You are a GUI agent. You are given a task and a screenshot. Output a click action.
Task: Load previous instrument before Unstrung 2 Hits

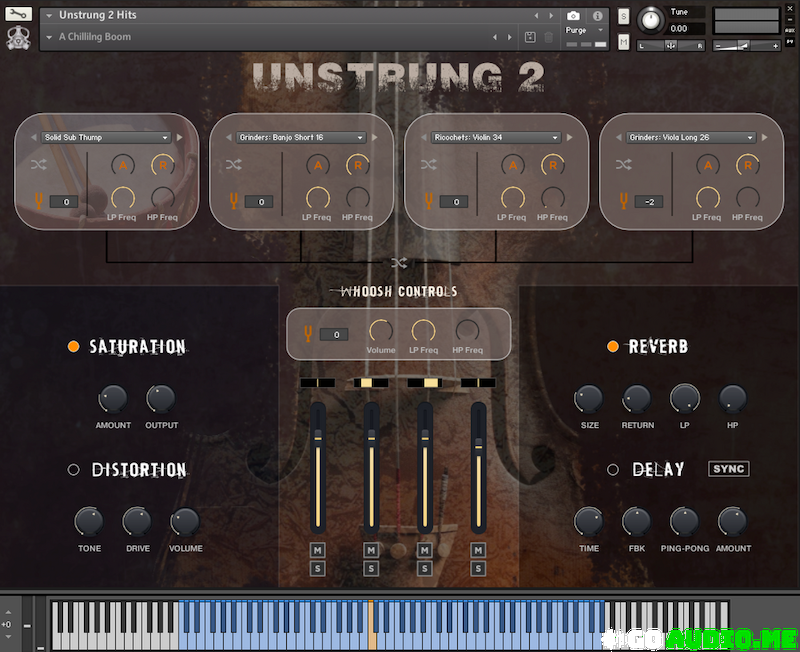coord(536,16)
